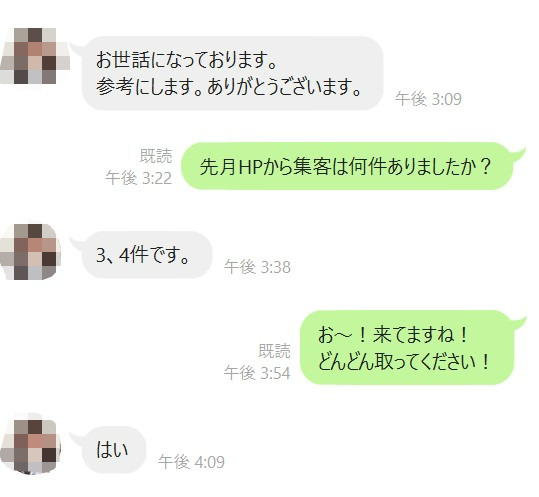Click the お～！来てますね green bubble

pyautogui.click(x=407, y=347)
